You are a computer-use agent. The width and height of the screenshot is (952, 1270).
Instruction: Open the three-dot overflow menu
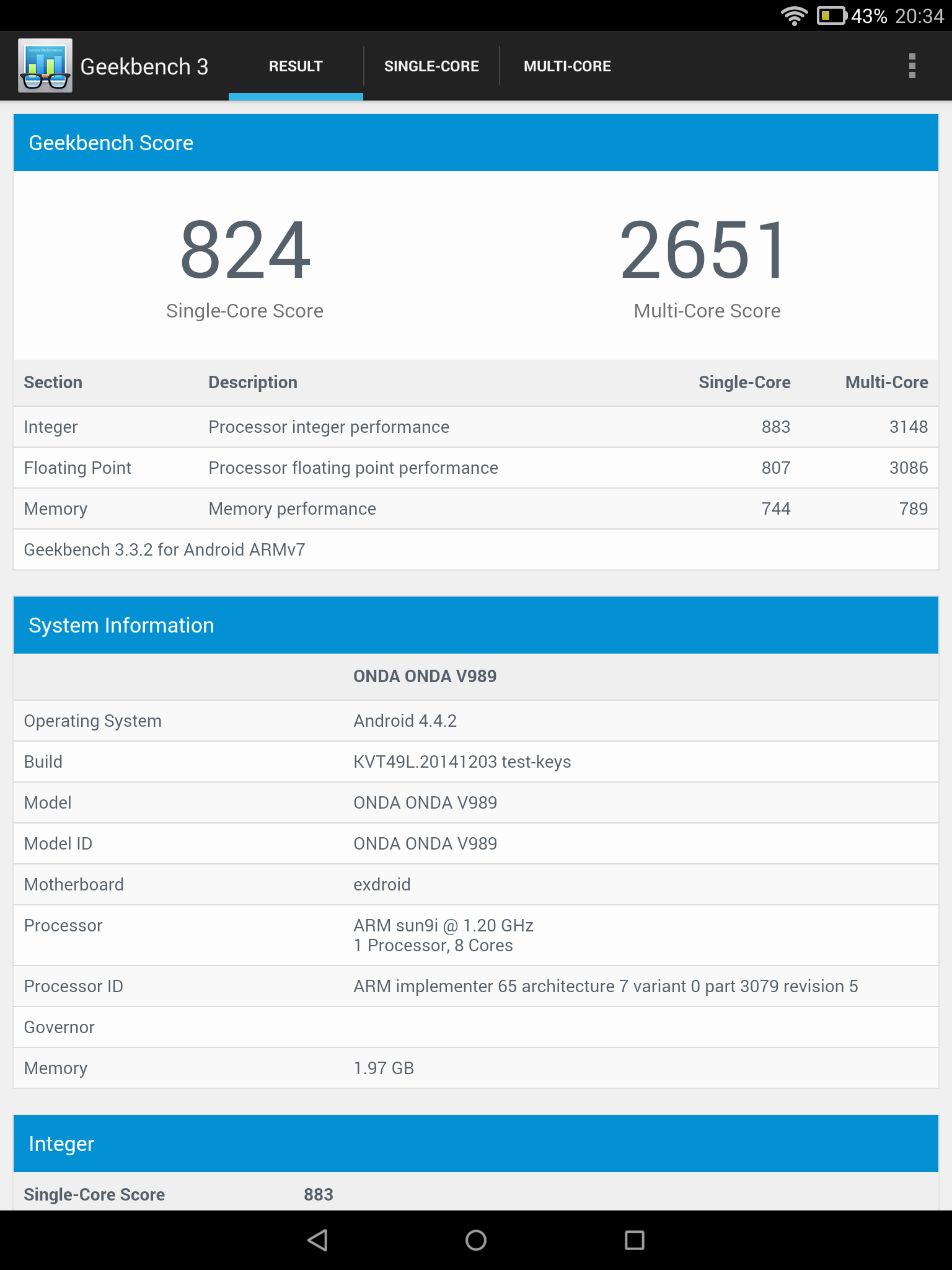click(912, 66)
